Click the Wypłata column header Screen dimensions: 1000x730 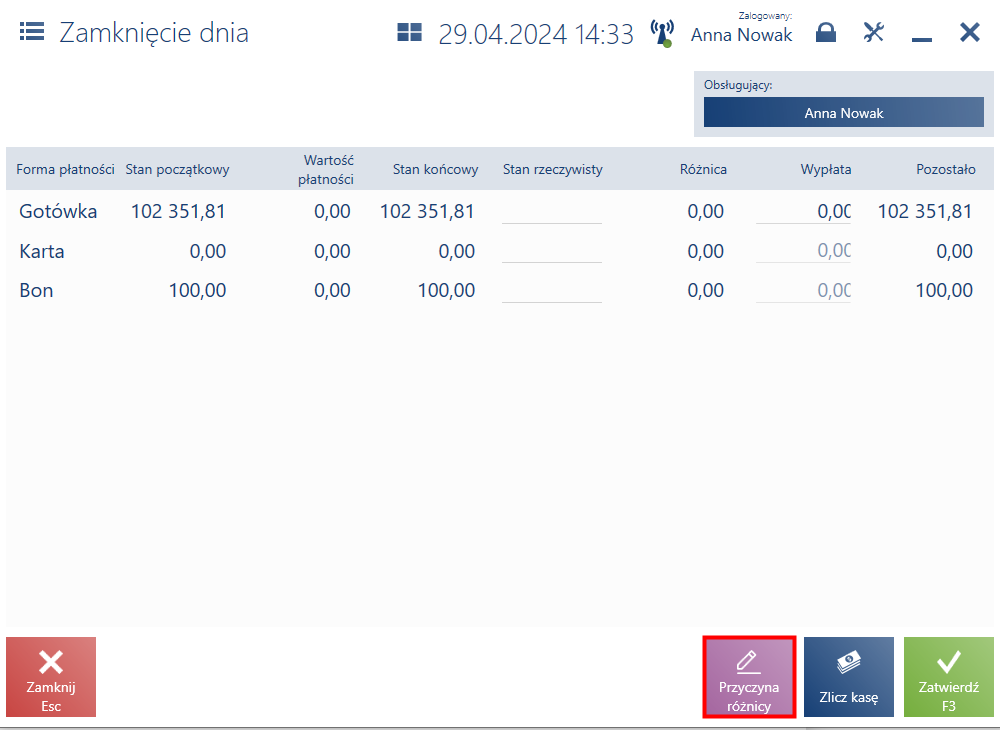pos(826,169)
